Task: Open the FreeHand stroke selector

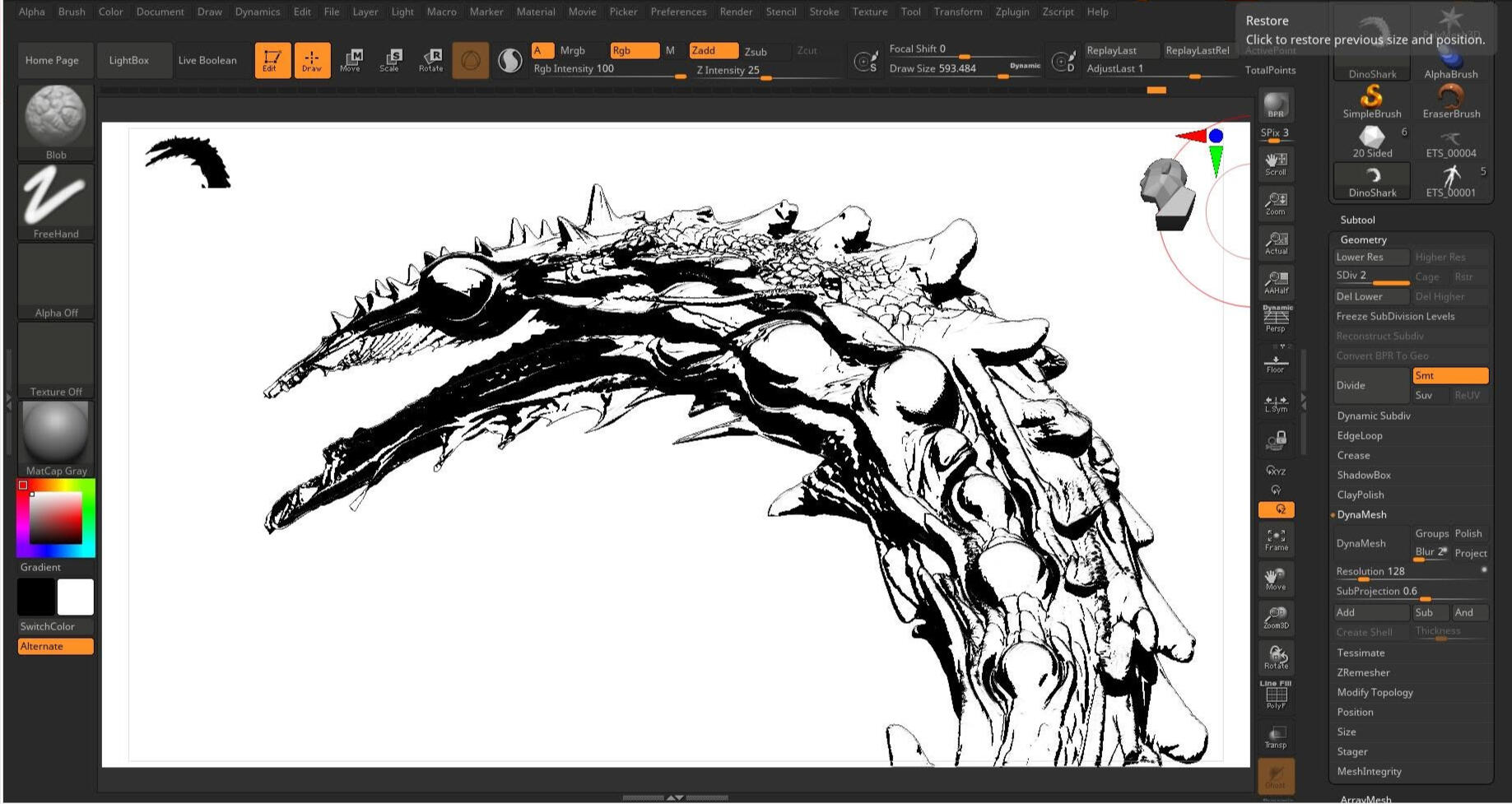Action: 56,202
